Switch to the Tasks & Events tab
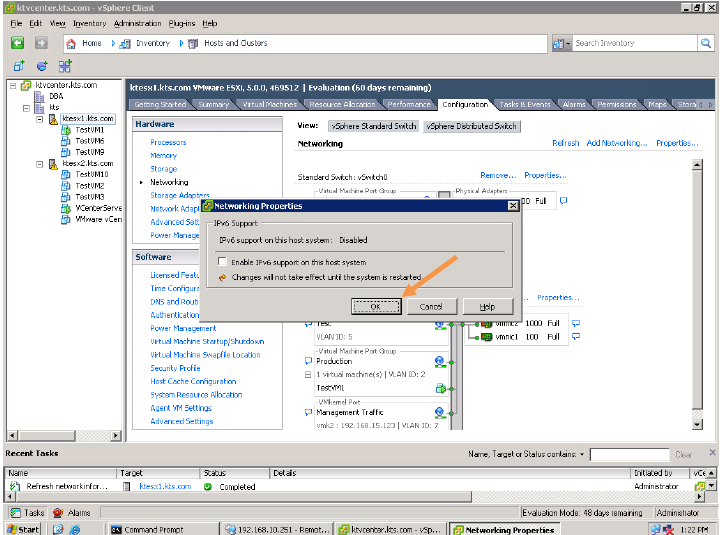The width and height of the screenshot is (720, 535). pos(524,105)
